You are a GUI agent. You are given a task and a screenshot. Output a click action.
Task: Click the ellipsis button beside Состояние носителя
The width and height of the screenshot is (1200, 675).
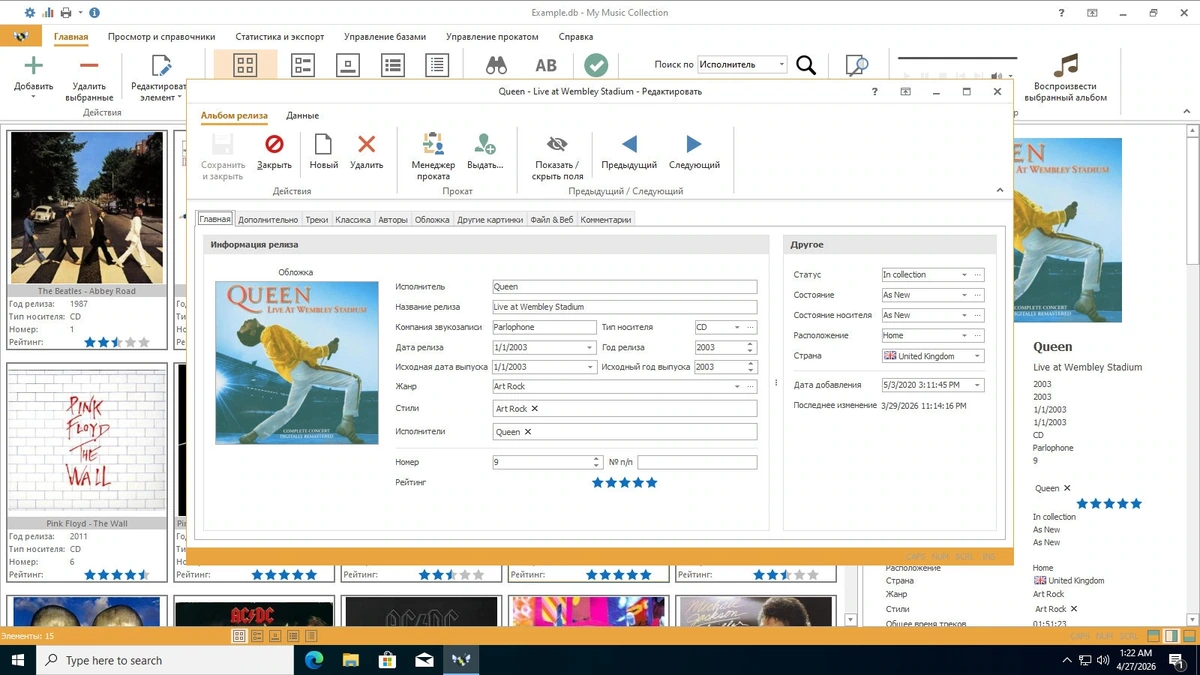(978, 315)
